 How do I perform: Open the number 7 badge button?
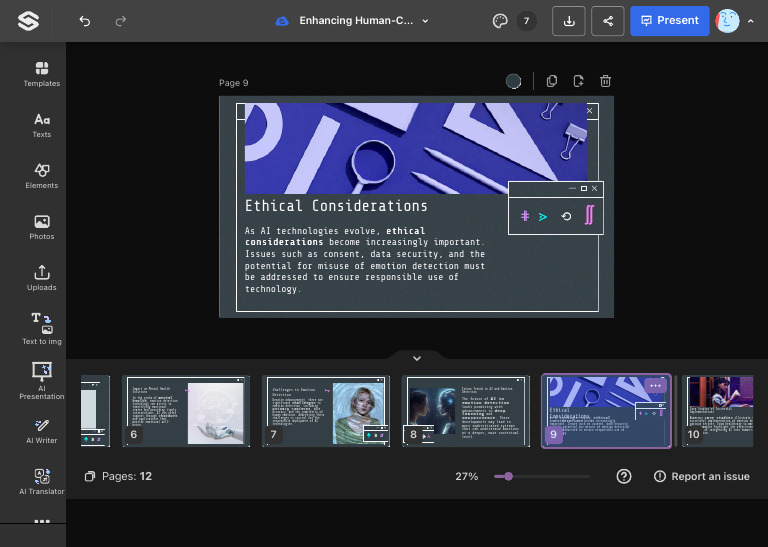click(526, 21)
